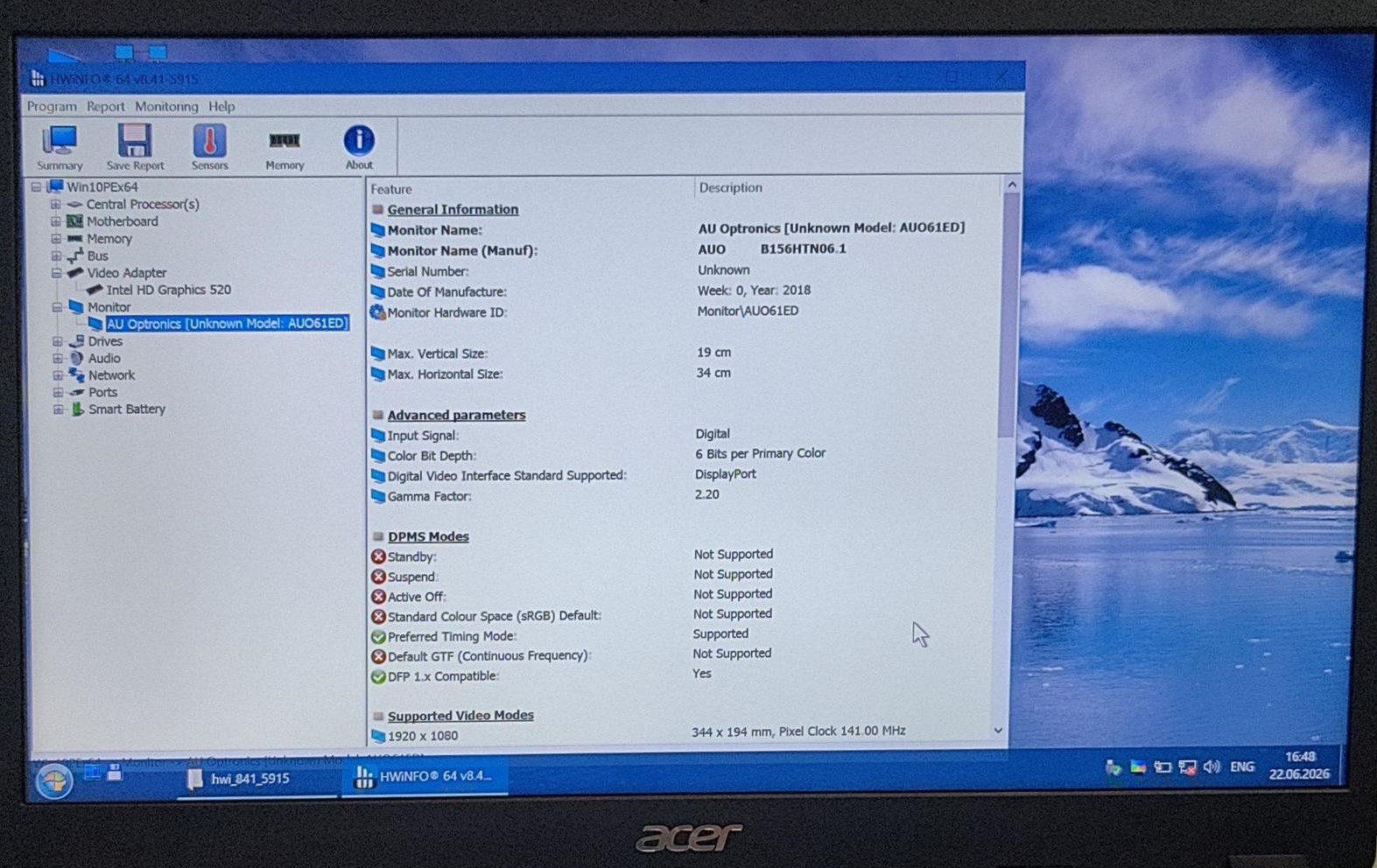Select Intel HD Graphics 520 item
Image resolution: width=1377 pixels, height=868 pixels.
pyautogui.click(x=169, y=290)
